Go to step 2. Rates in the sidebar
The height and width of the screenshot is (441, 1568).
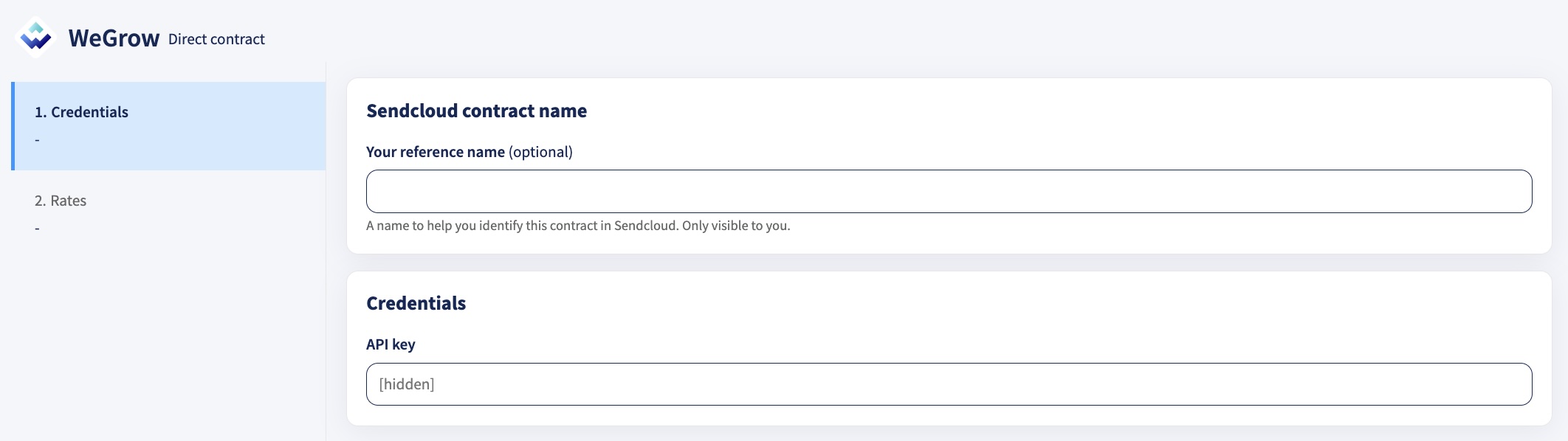168,215
